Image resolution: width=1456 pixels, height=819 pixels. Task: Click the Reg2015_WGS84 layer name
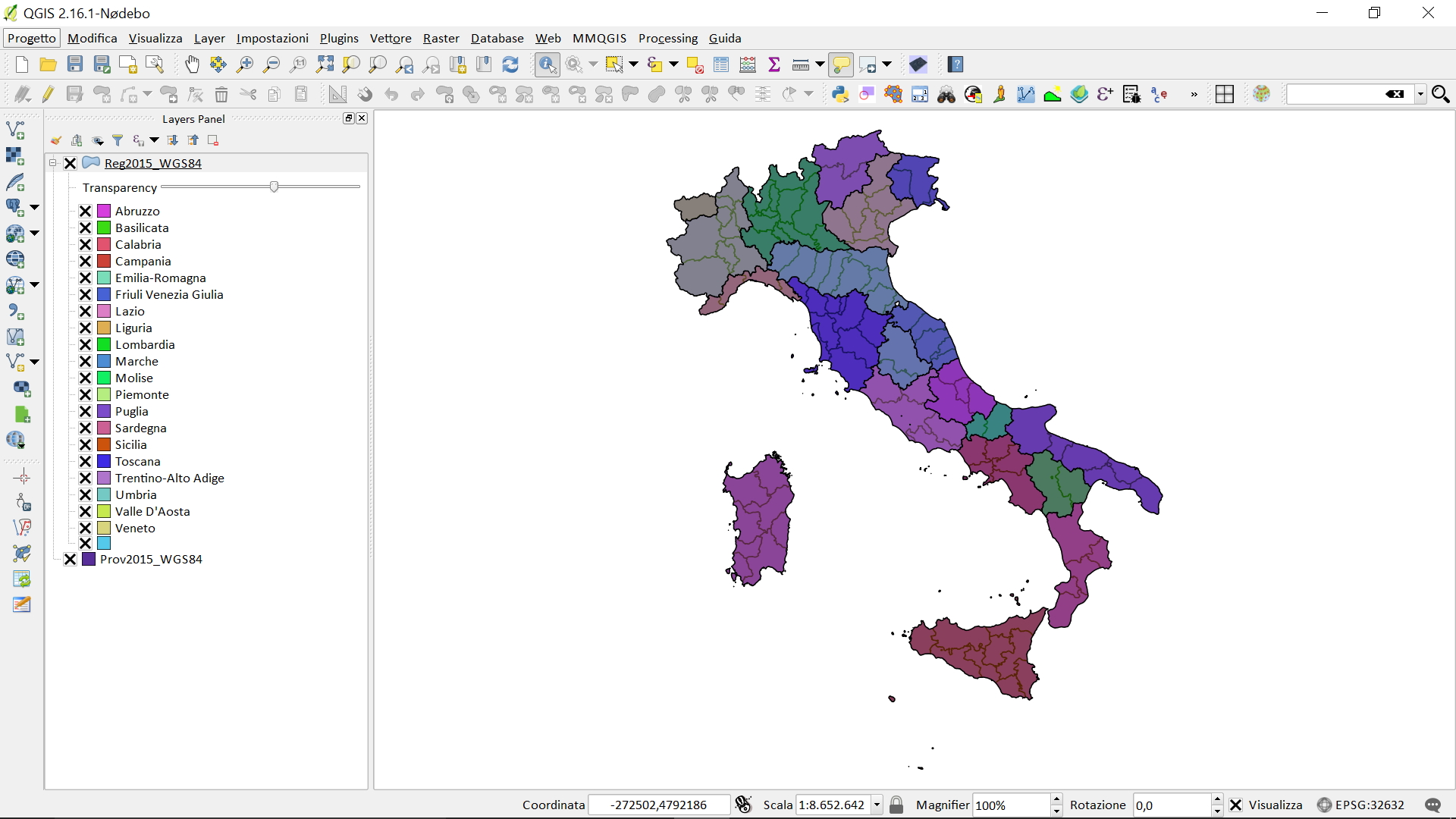(153, 164)
